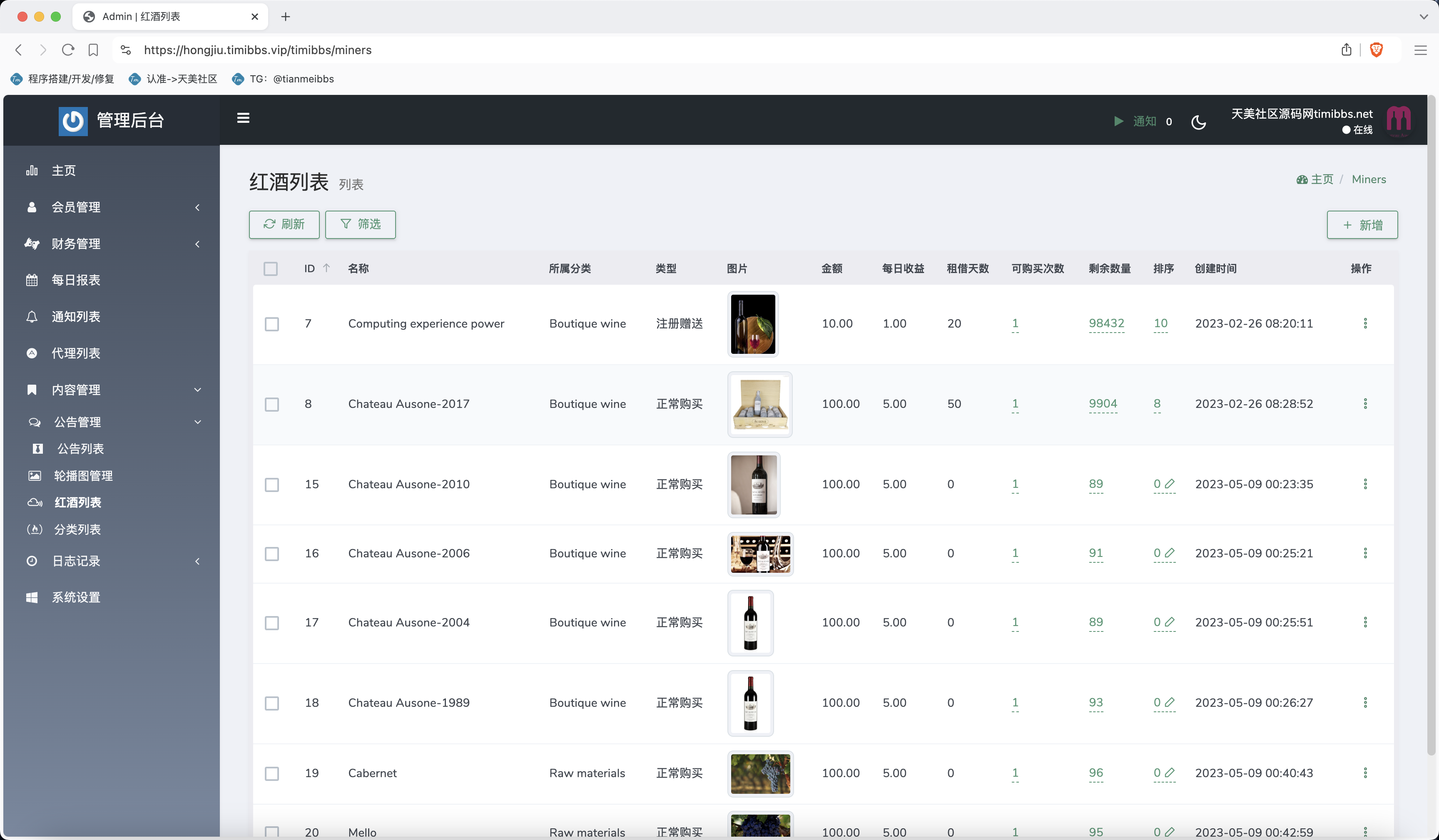Toggle the checkbox for Chateau Ausone-2006

tap(272, 554)
